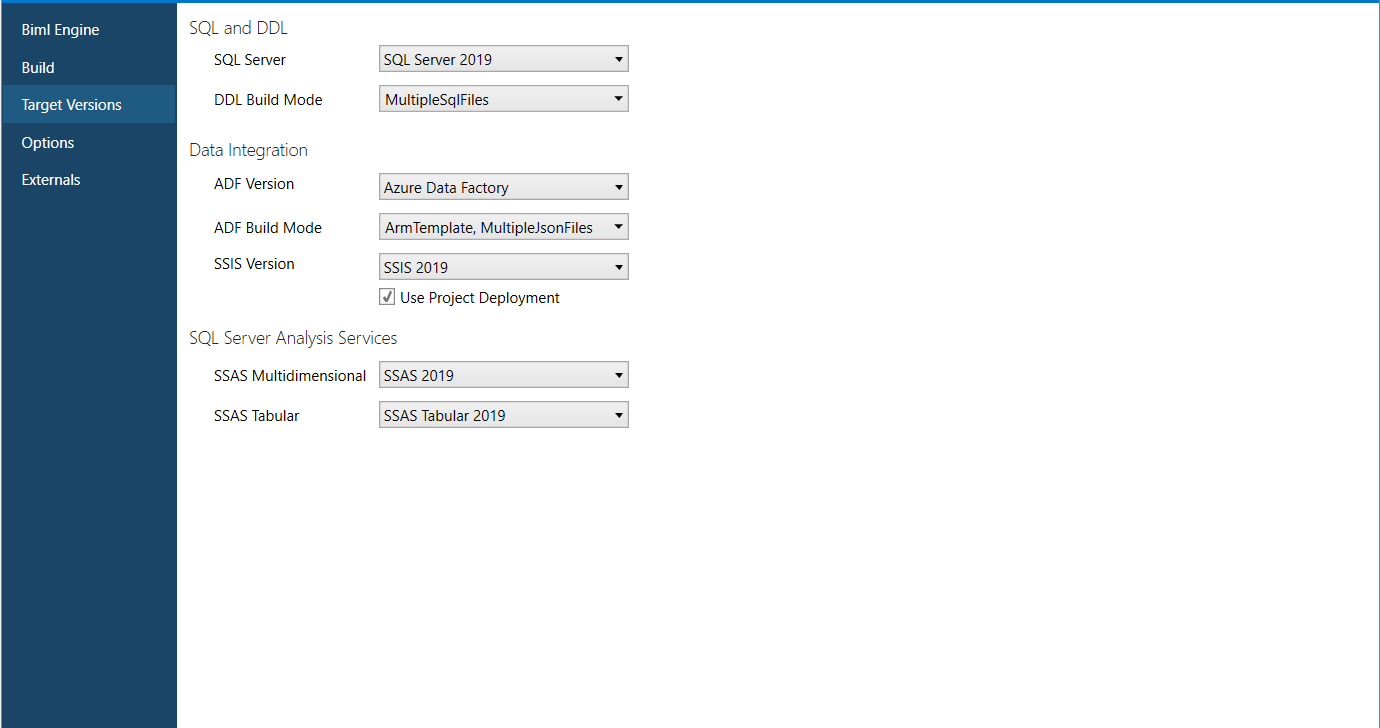The image size is (1380, 728).
Task: Open the DDL Build Mode dropdown
Action: point(503,98)
